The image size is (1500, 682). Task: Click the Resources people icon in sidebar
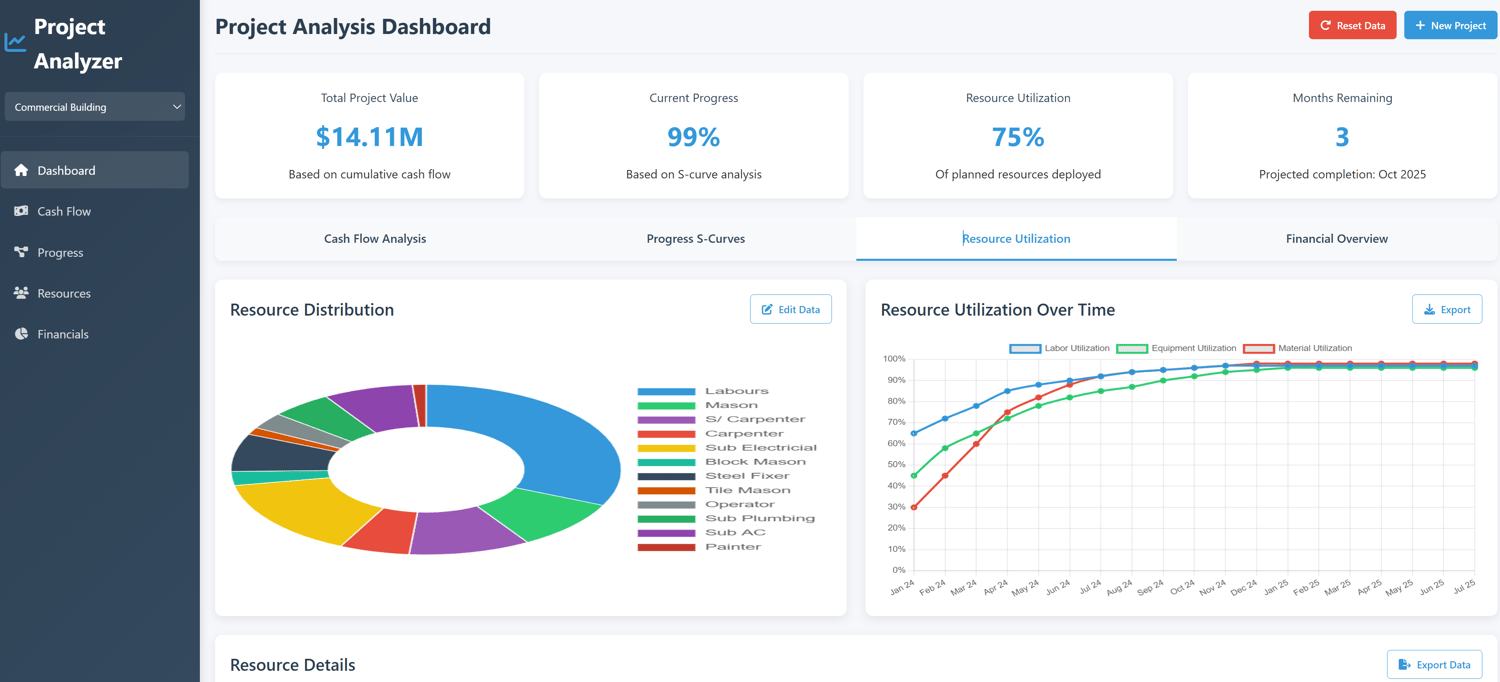coord(21,293)
